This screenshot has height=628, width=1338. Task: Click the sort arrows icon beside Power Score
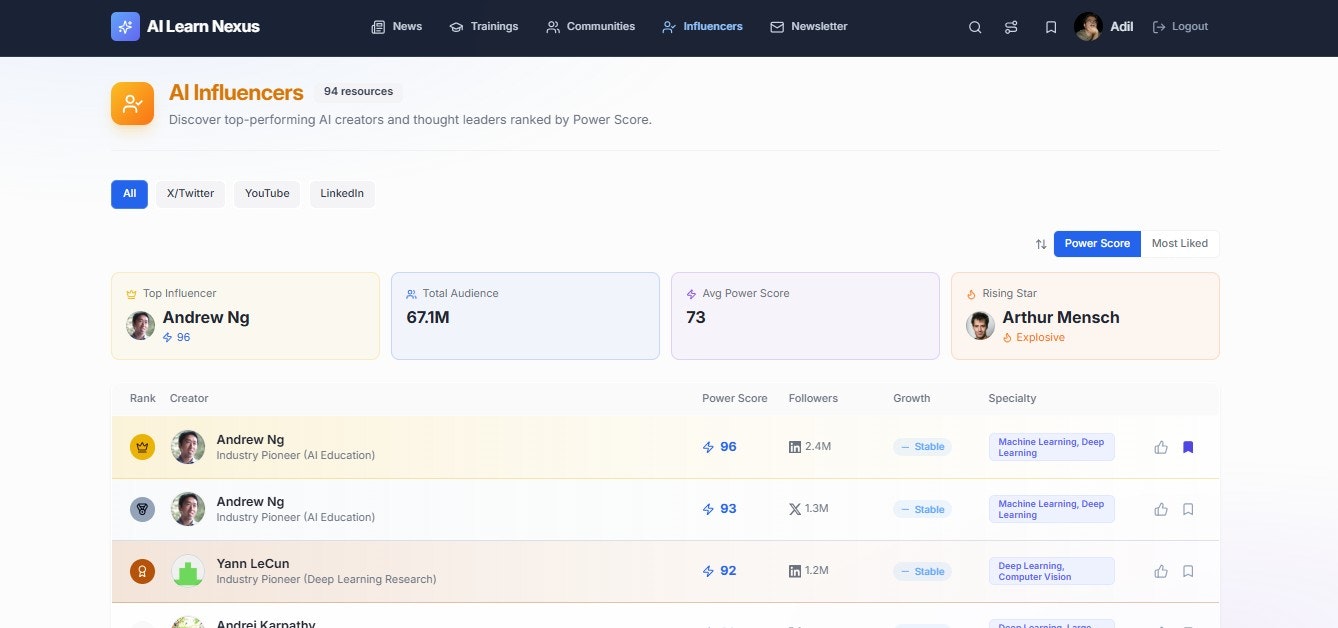[x=1041, y=244]
